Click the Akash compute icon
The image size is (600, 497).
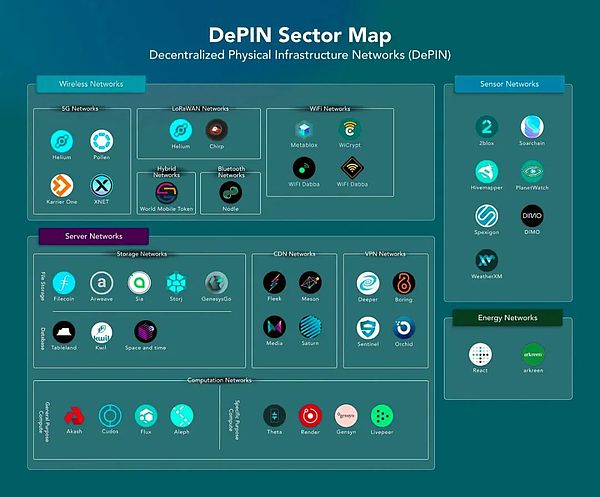[74, 415]
